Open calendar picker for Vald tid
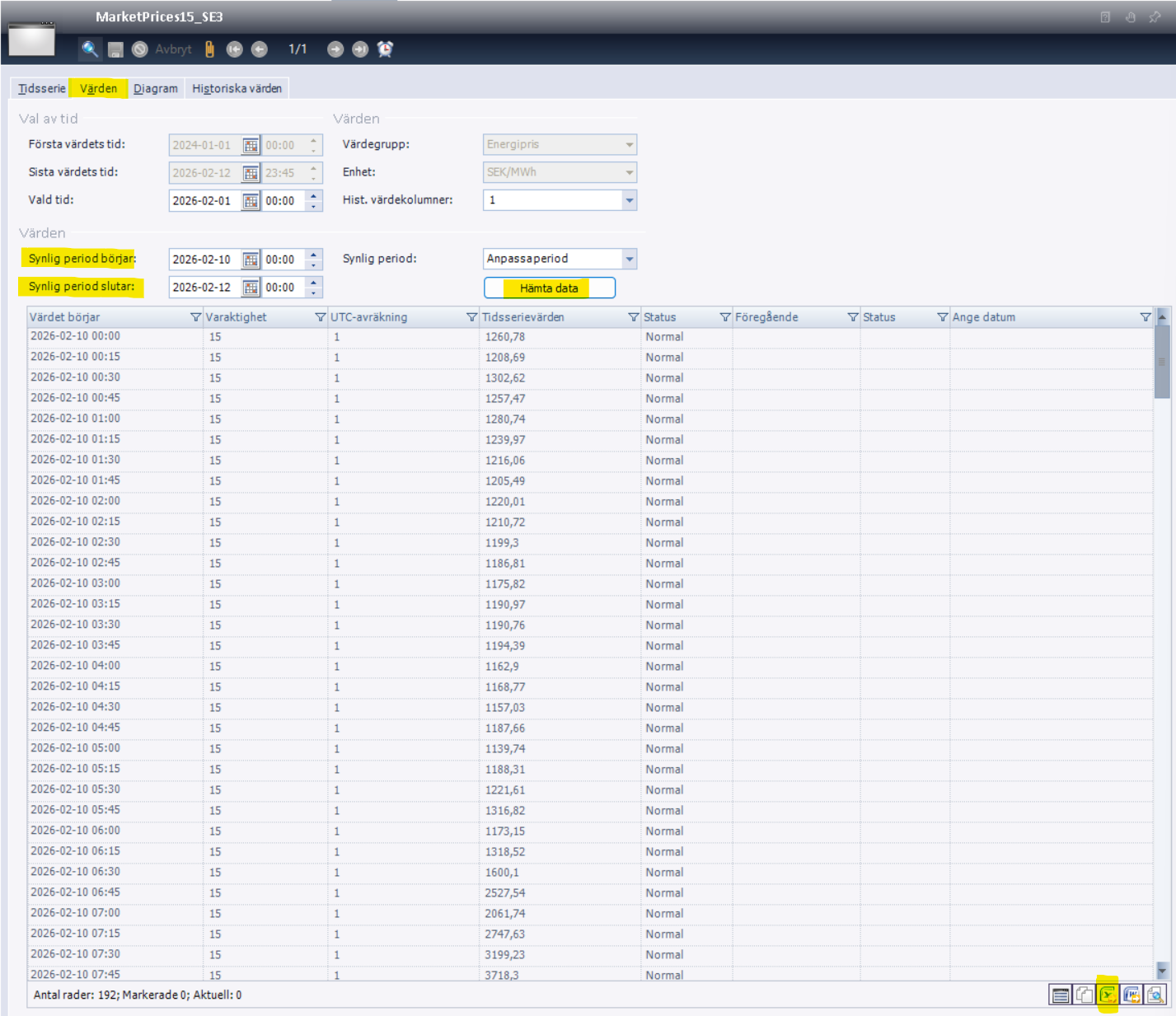 click(x=251, y=201)
